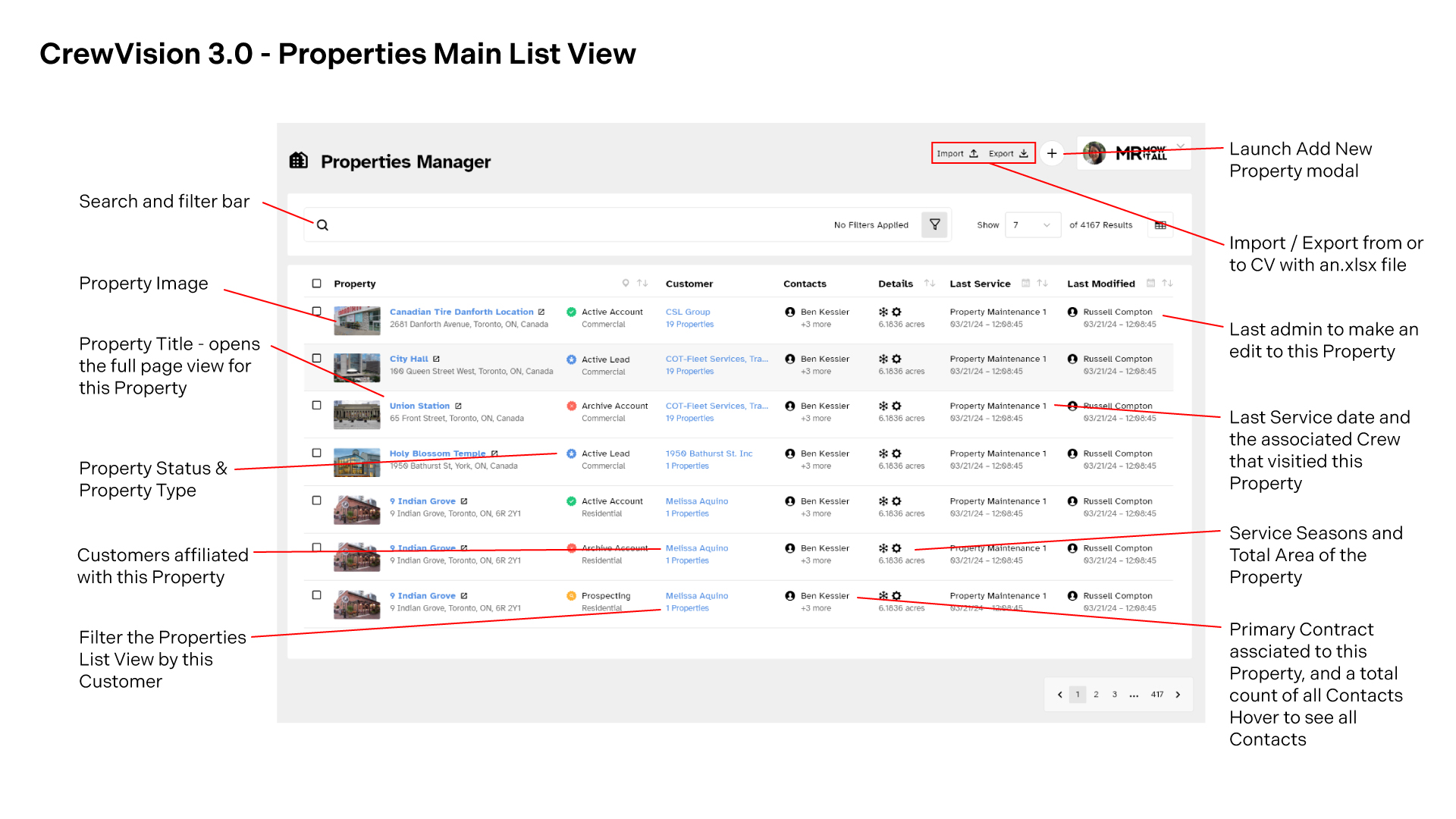Screen dimensions: 1456x819
Task: Click the Export button label
Action: [x=1001, y=154]
